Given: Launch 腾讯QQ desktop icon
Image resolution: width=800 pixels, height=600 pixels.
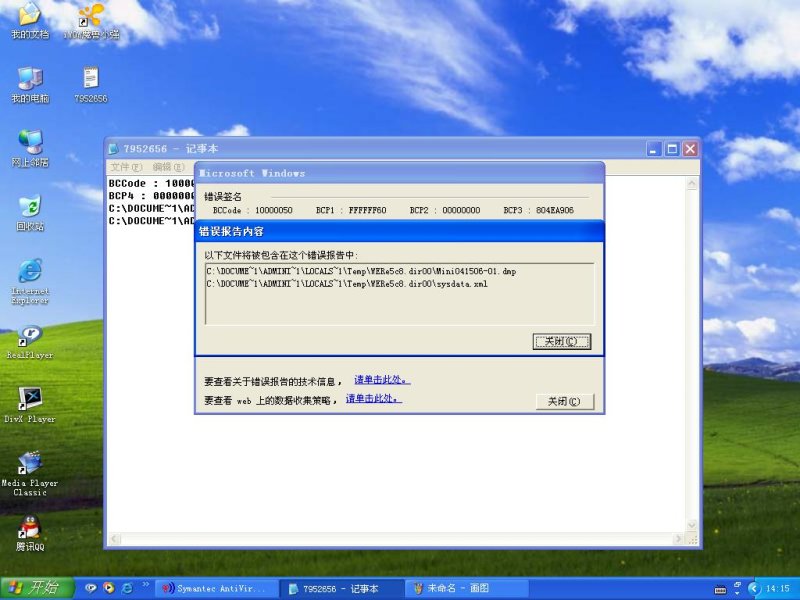Looking at the screenshot, I should (x=29, y=528).
